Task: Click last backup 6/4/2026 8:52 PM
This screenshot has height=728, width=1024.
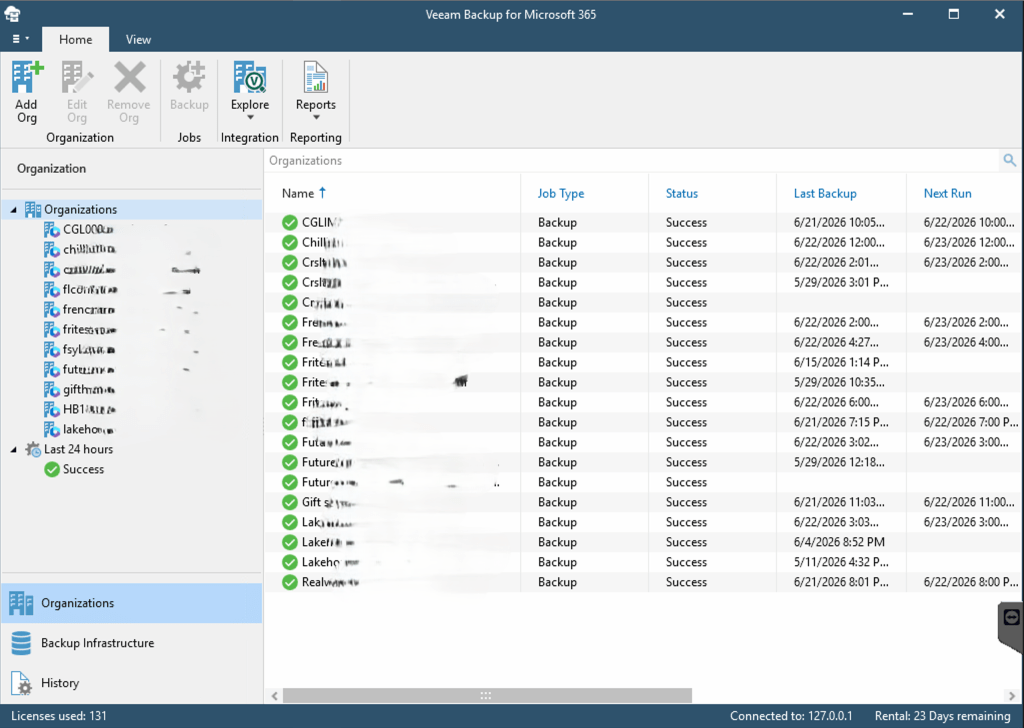Action: point(839,542)
